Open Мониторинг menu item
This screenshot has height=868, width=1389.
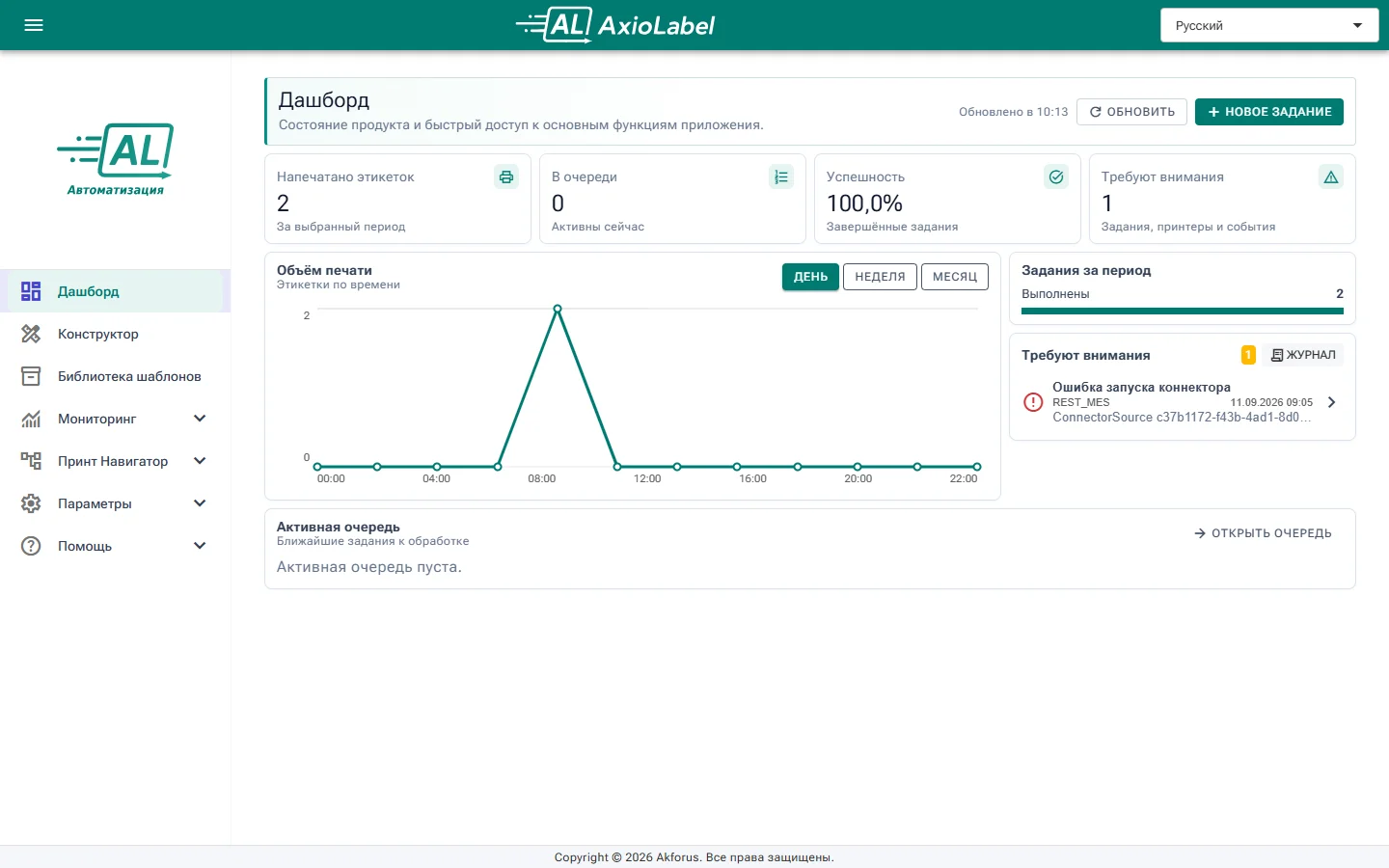pos(116,419)
